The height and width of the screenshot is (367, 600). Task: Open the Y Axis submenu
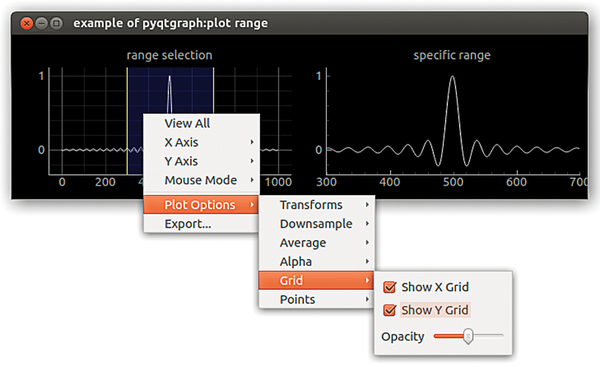pyautogui.click(x=201, y=161)
